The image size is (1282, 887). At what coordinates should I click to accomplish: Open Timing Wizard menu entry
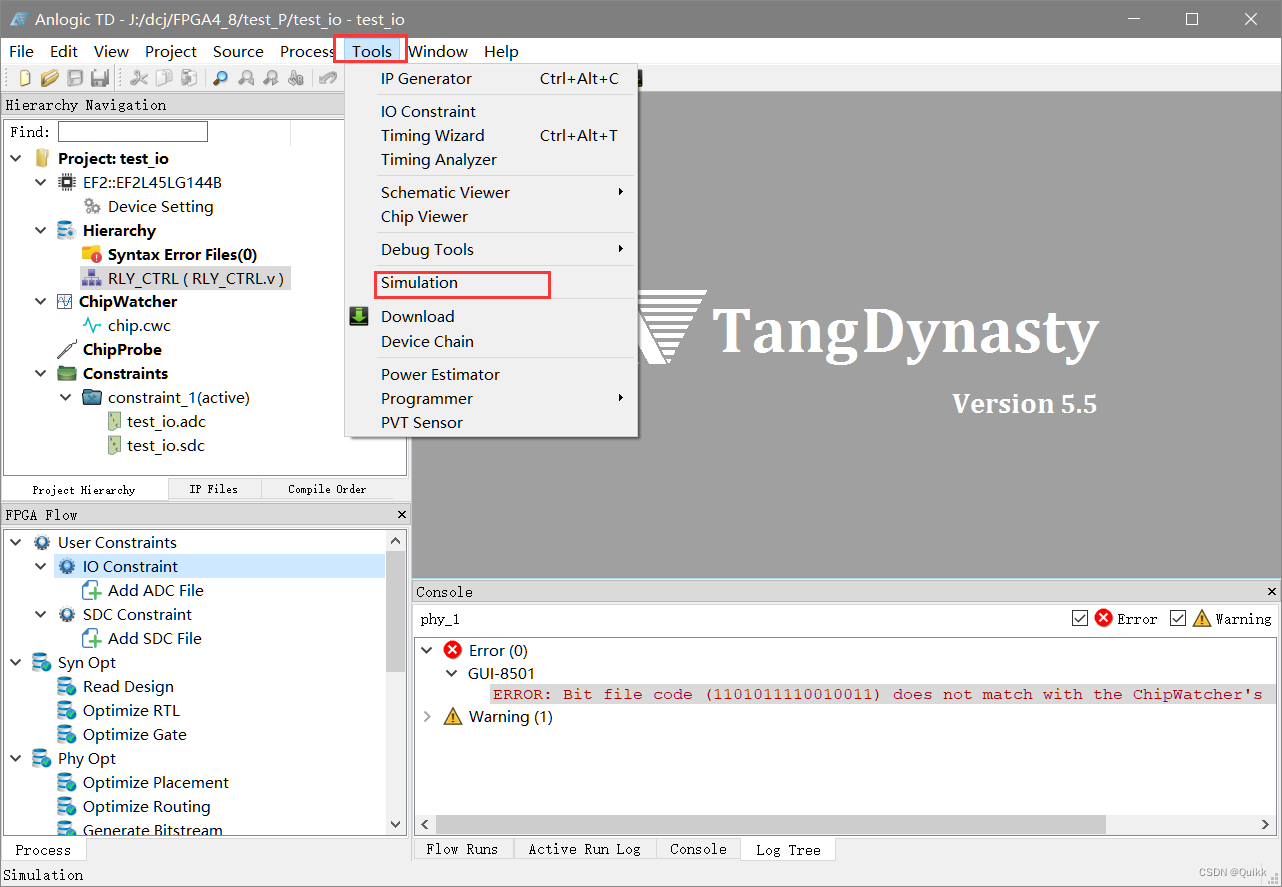(432, 135)
